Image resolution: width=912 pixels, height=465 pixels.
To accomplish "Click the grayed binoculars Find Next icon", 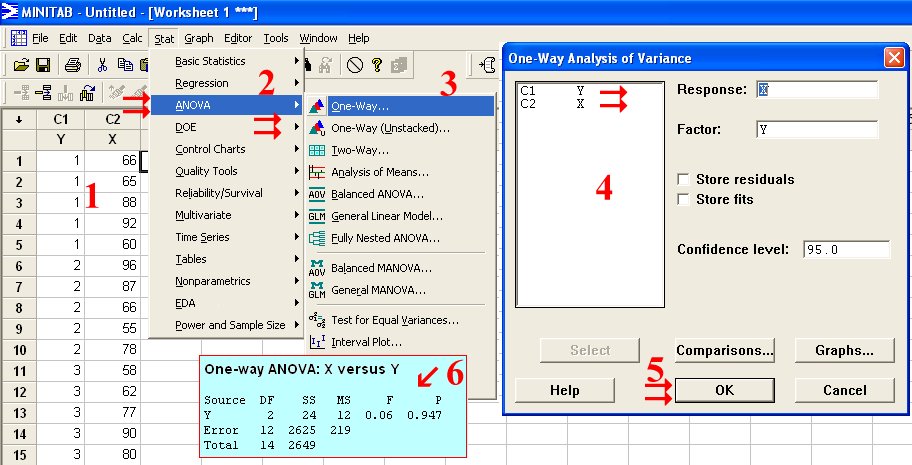I will click(327, 65).
